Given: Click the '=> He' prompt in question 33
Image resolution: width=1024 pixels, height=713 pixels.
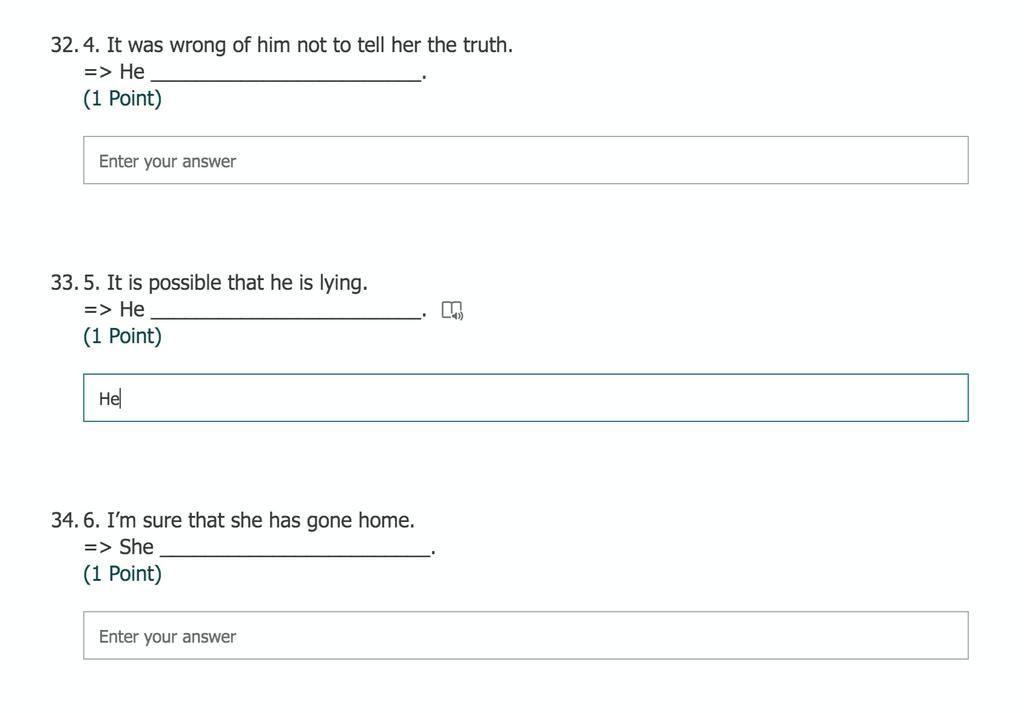Looking at the screenshot, I should point(114,309).
